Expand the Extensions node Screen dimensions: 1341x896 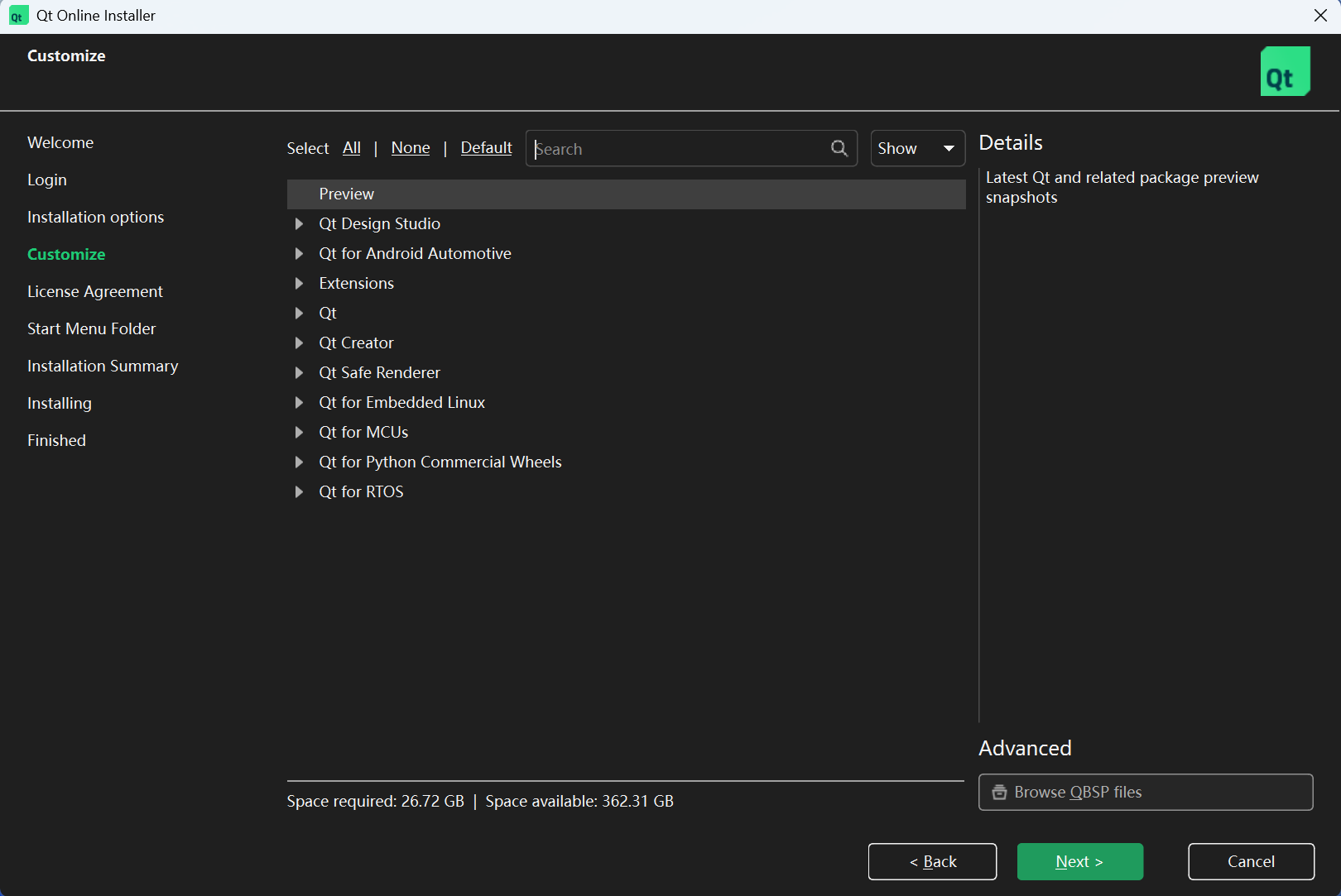tap(299, 284)
